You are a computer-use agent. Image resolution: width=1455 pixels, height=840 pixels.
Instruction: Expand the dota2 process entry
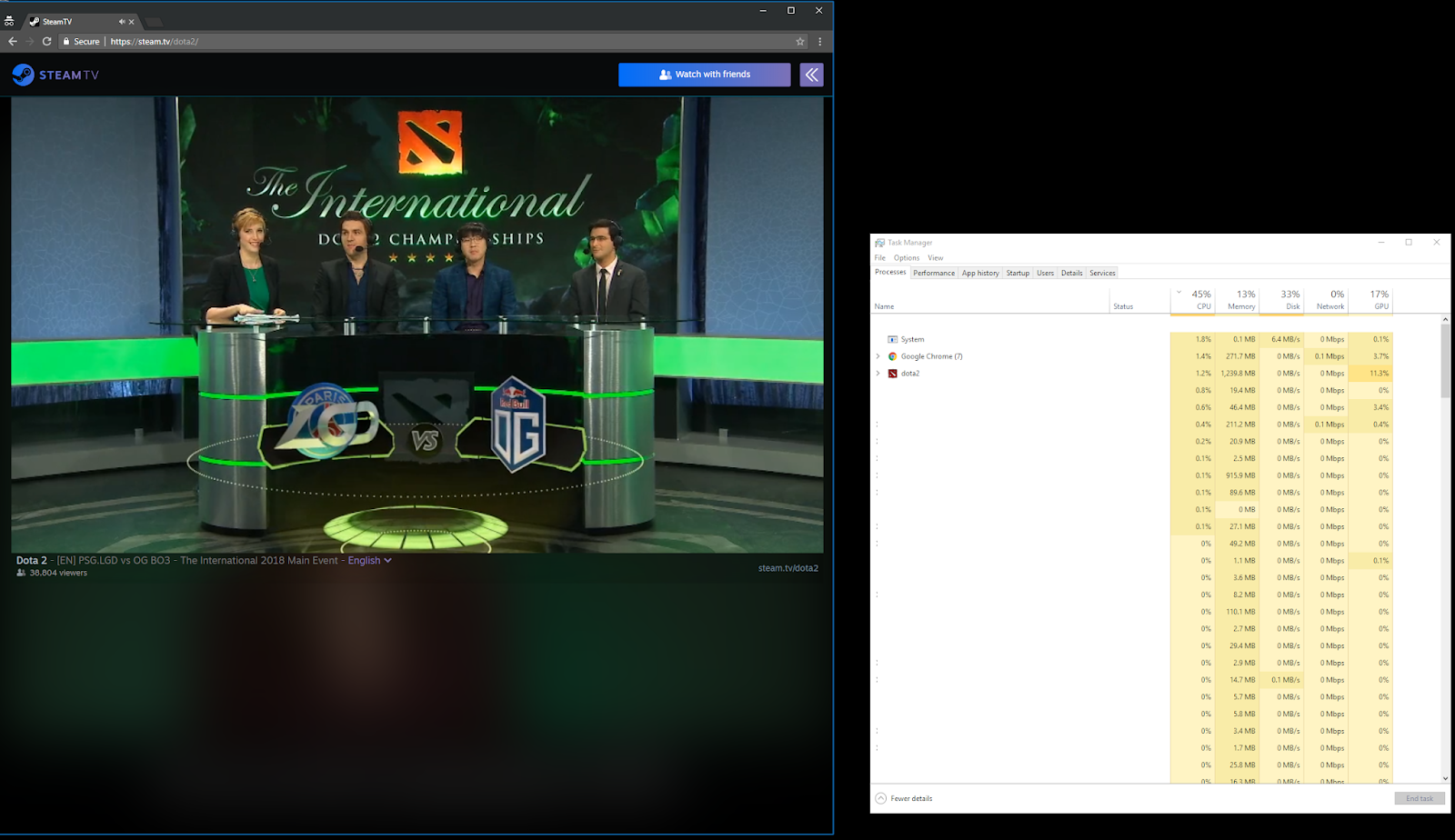pyautogui.click(x=878, y=374)
